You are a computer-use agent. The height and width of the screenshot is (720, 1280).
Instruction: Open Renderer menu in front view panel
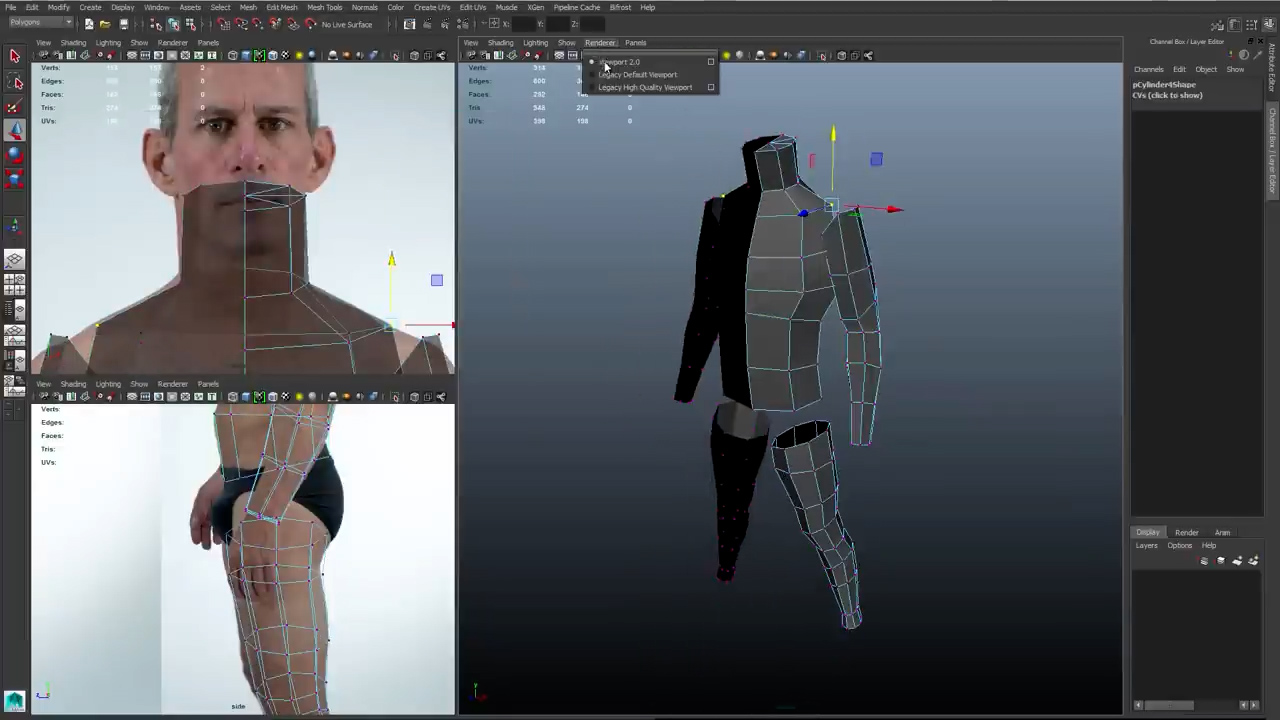[172, 43]
